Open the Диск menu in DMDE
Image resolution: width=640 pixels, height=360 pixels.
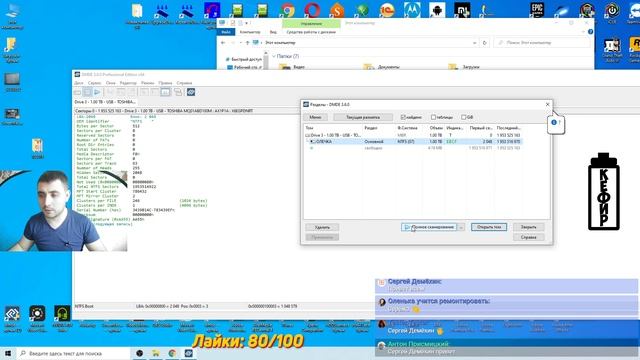(79, 83)
